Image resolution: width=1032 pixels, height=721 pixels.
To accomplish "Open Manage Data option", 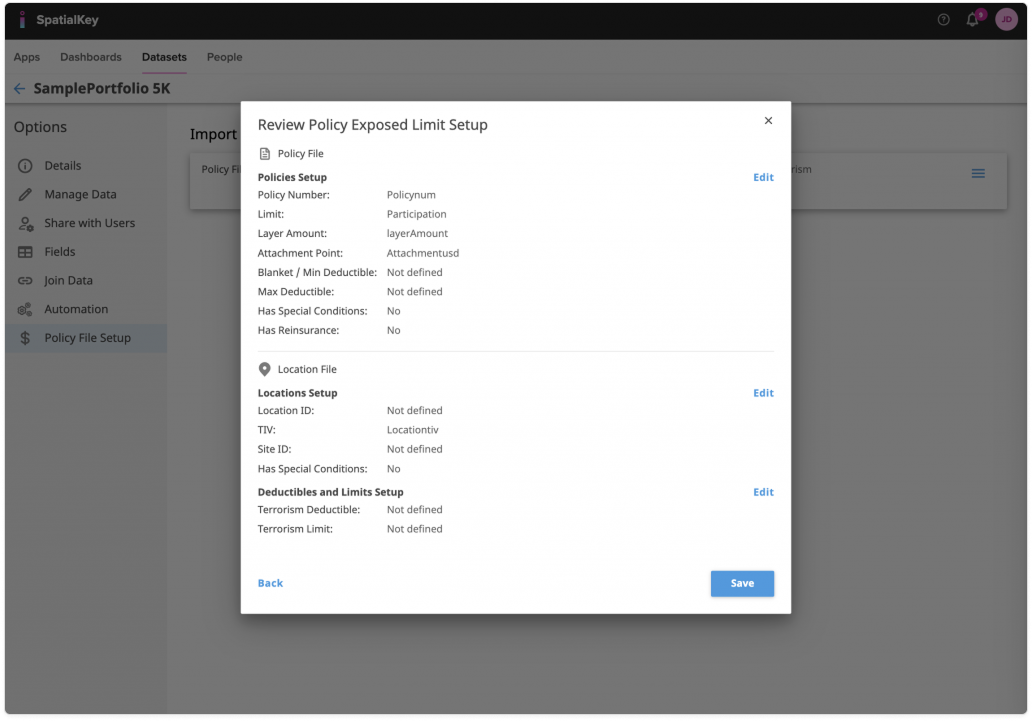I will click(x=80, y=195).
